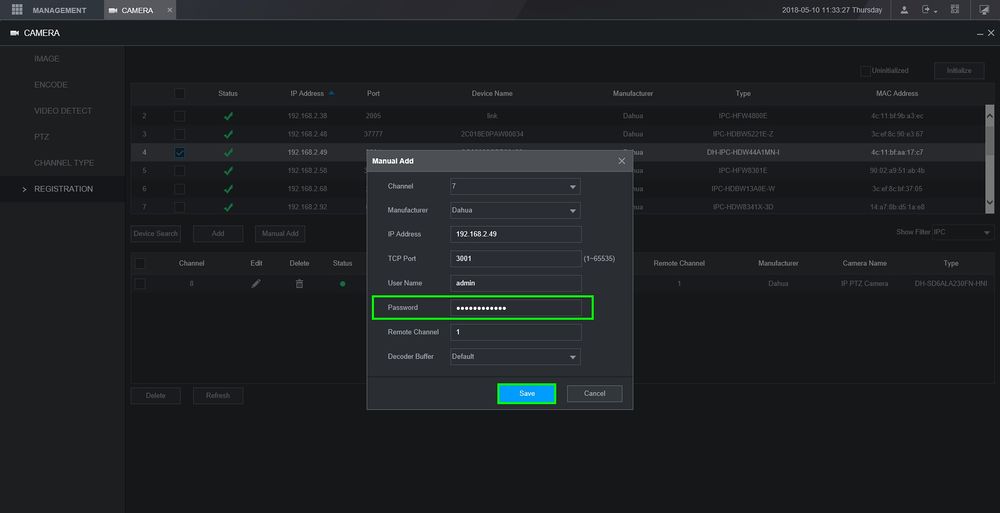Toggle checkbox for device 192.168.2.49
Screen dimensions: 1000x513
(180, 152)
